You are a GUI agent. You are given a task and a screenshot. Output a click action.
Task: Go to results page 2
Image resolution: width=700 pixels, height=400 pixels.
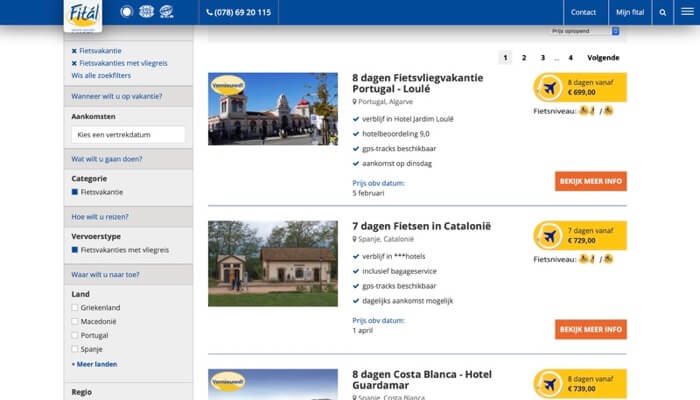pos(524,58)
